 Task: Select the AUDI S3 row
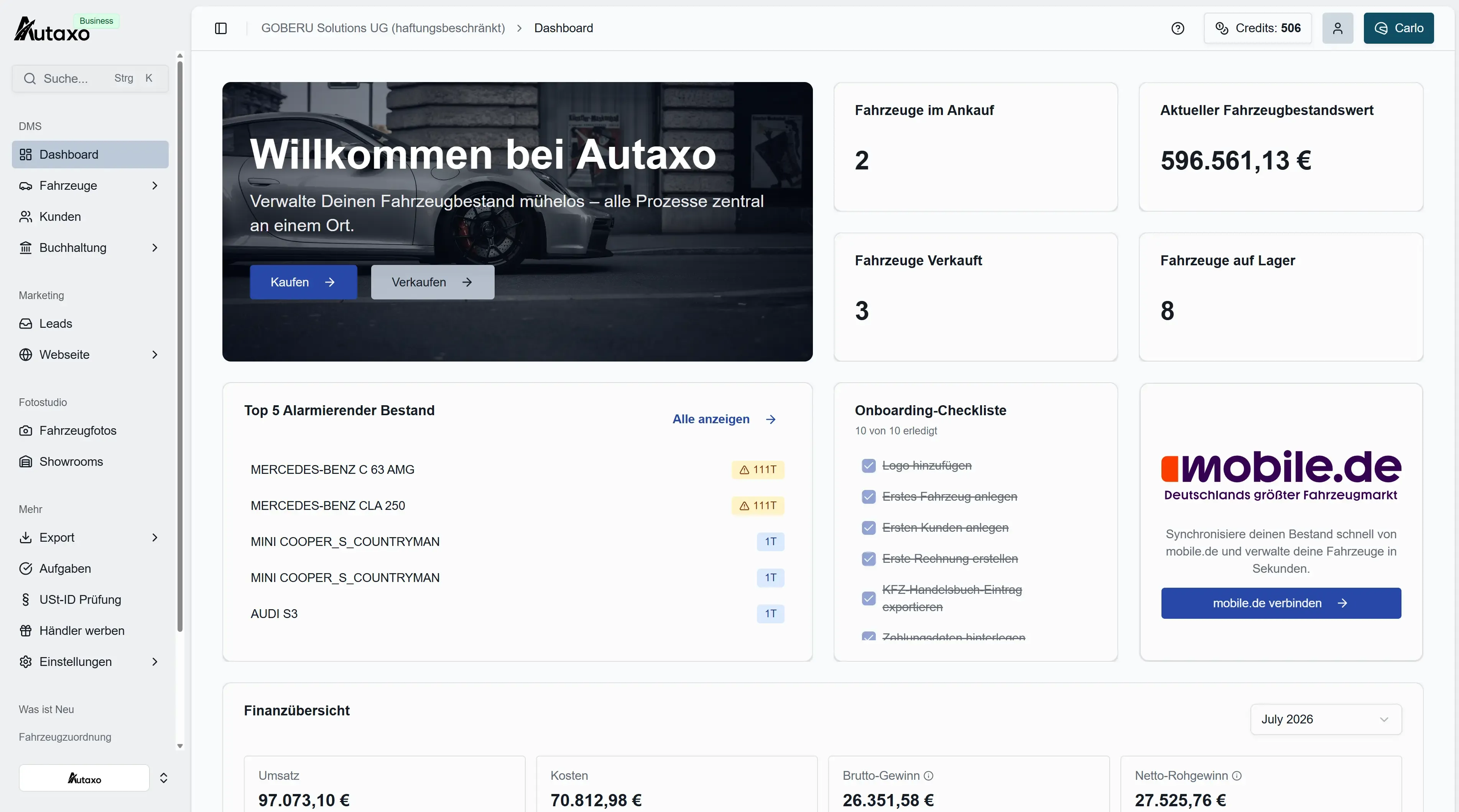pos(517,615)
